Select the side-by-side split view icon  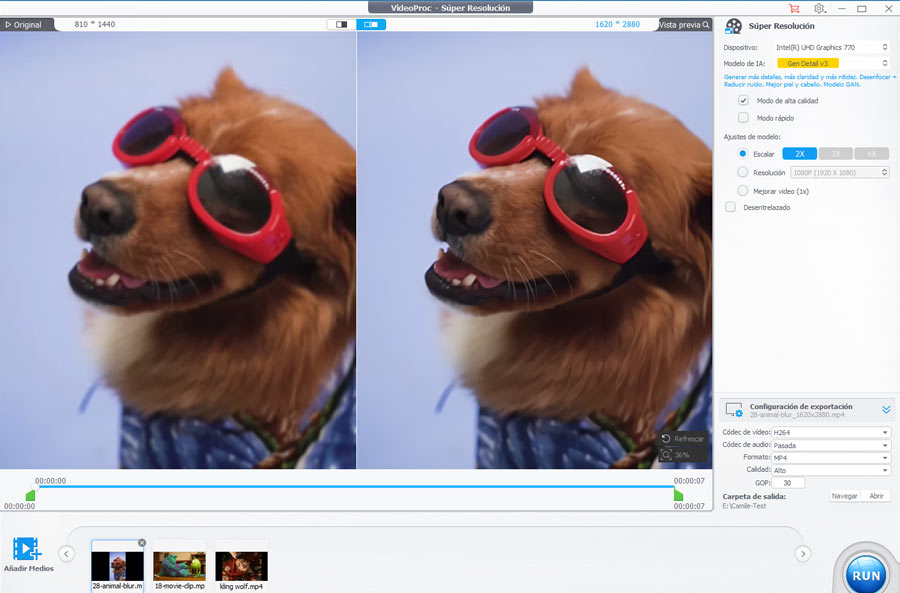click(x=371, y=25)
